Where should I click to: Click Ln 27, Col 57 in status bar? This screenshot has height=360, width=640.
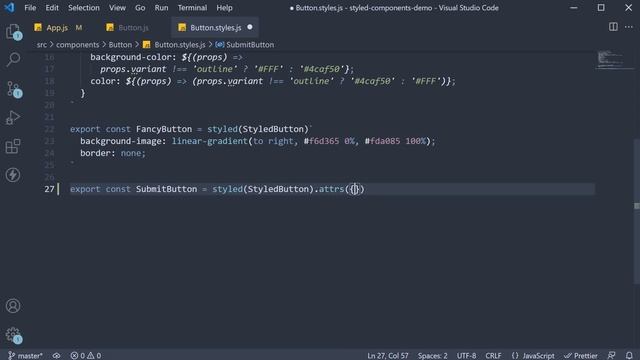pyautogui.click(x=387, y=356)
